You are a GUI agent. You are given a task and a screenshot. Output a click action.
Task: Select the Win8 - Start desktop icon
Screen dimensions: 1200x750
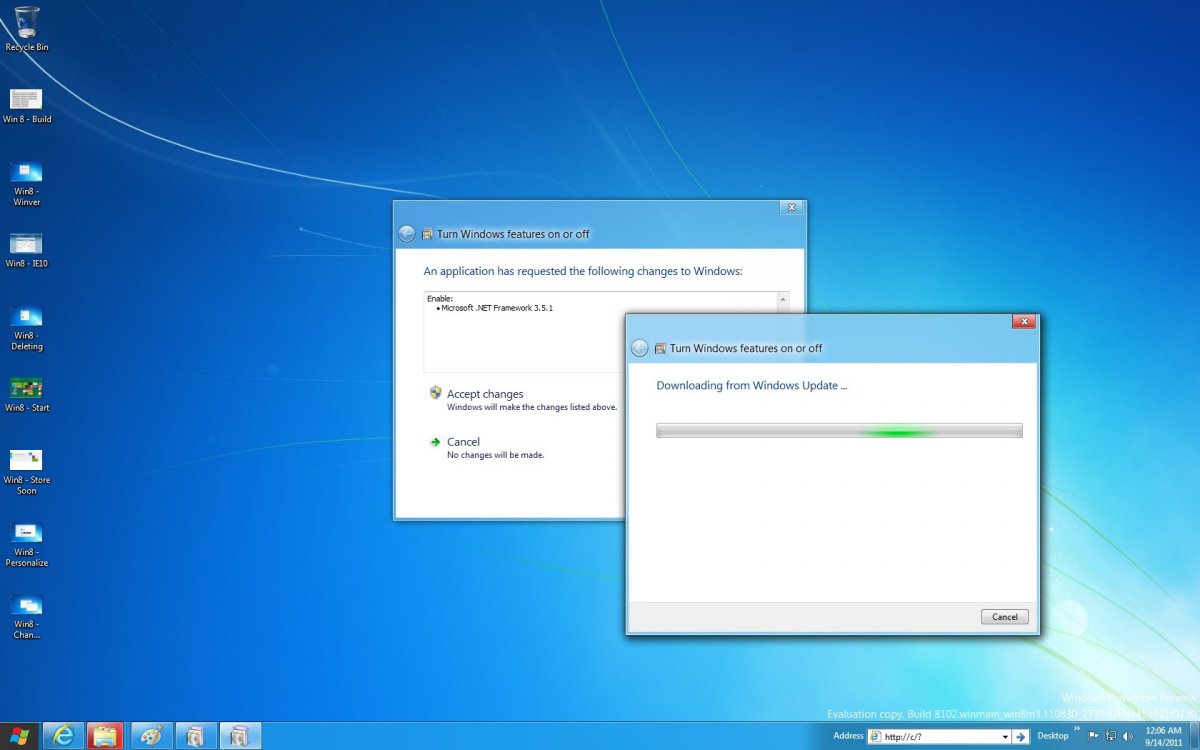click(x=27, y=394)
